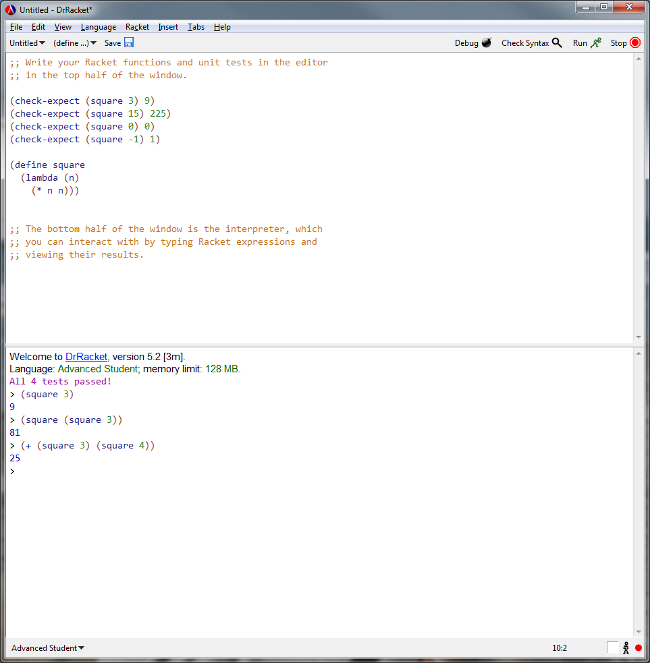The image size is (650, 663).
Task: Open the Racket menu
Action: (137, 27)
